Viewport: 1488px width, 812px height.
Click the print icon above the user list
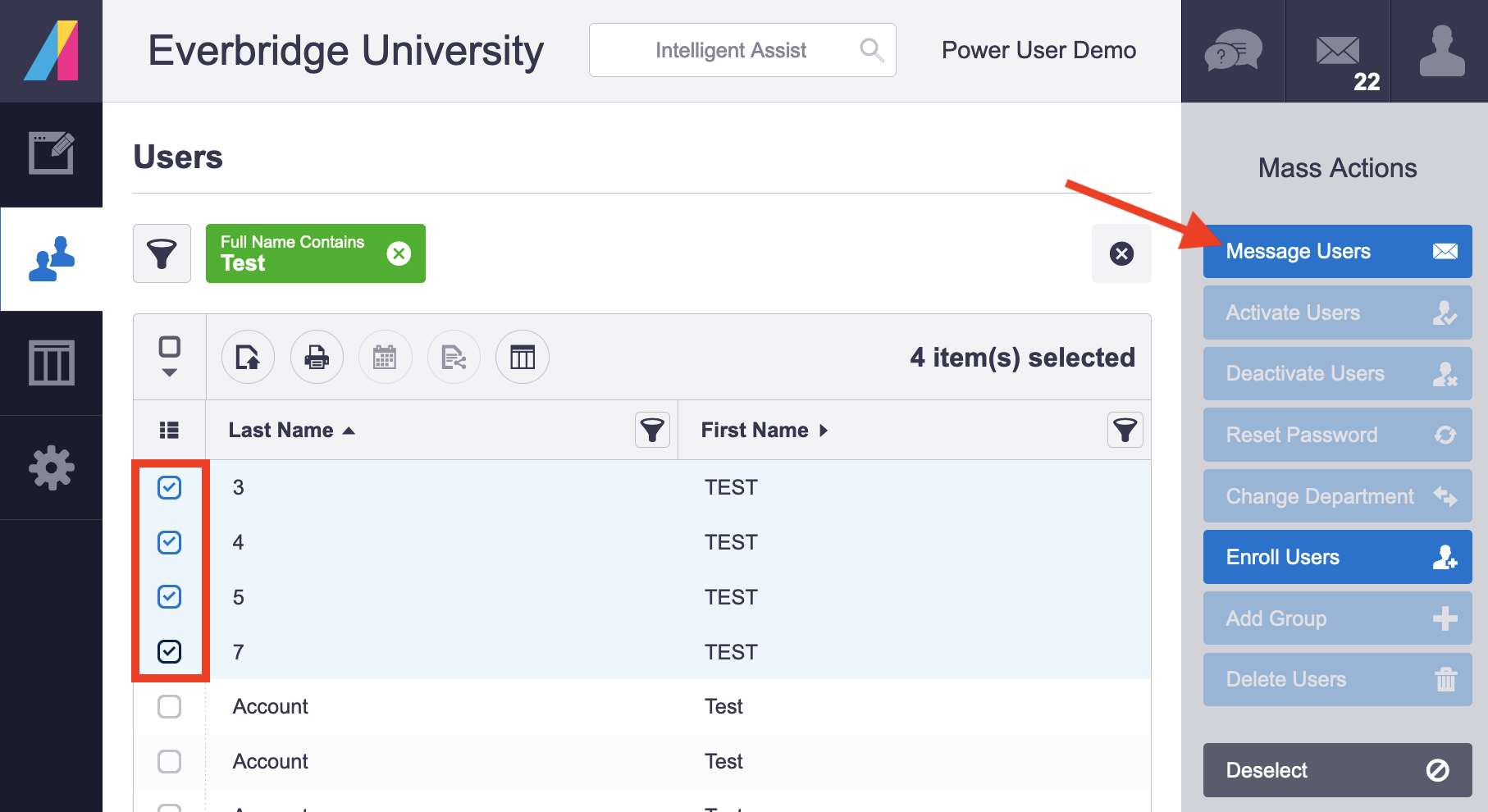pyautogui.click(x=317, y=357)
